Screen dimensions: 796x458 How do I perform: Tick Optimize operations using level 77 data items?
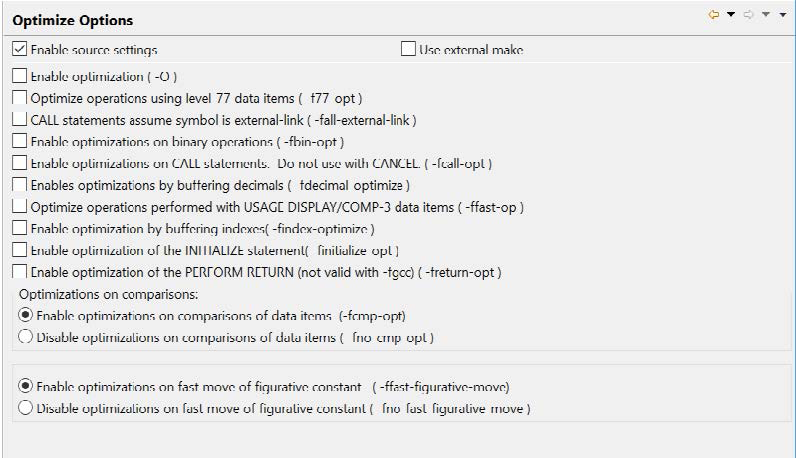pyautogui.click(x=20, y=98)
